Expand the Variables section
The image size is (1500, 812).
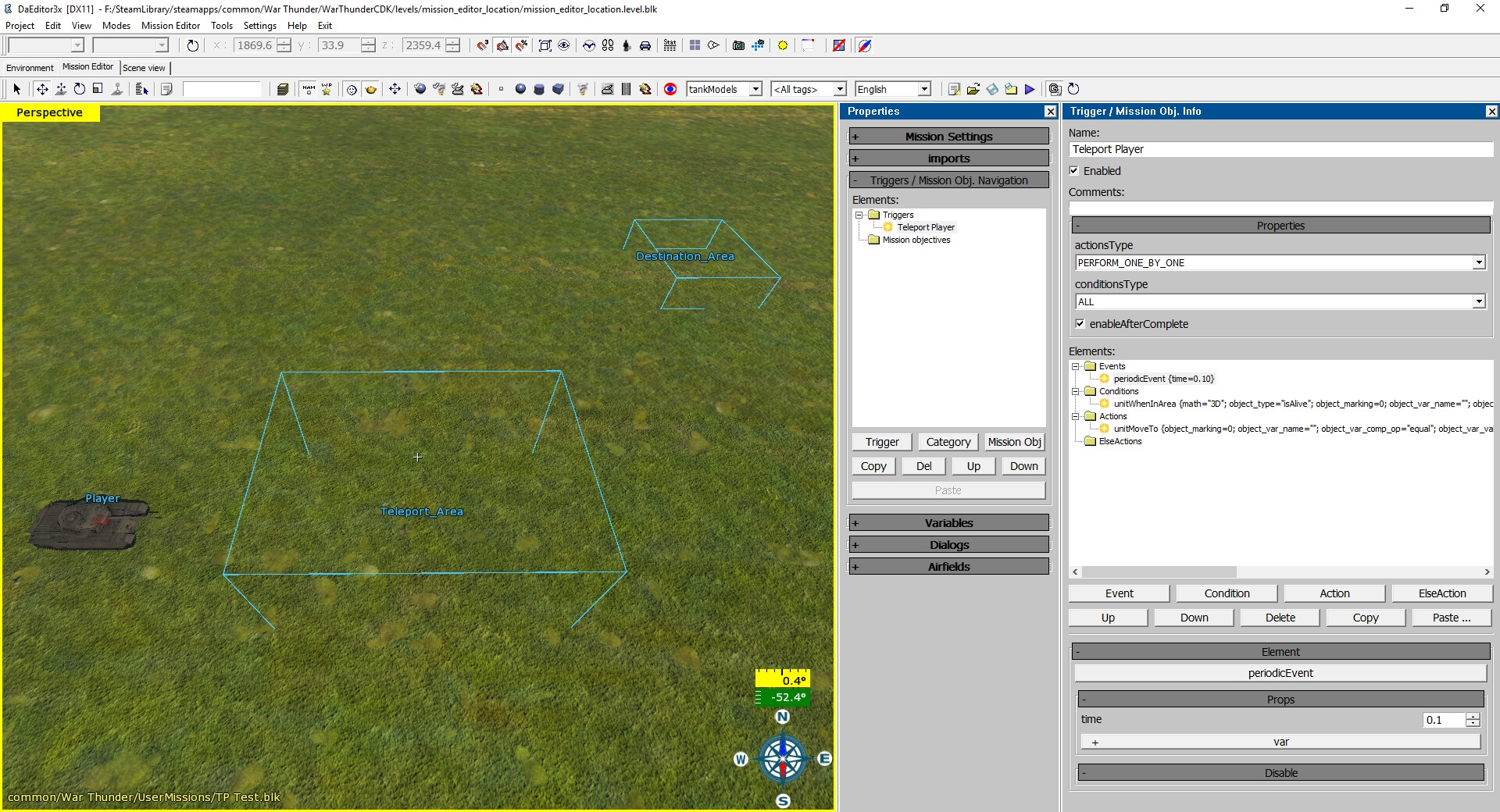tap(948, 523)
